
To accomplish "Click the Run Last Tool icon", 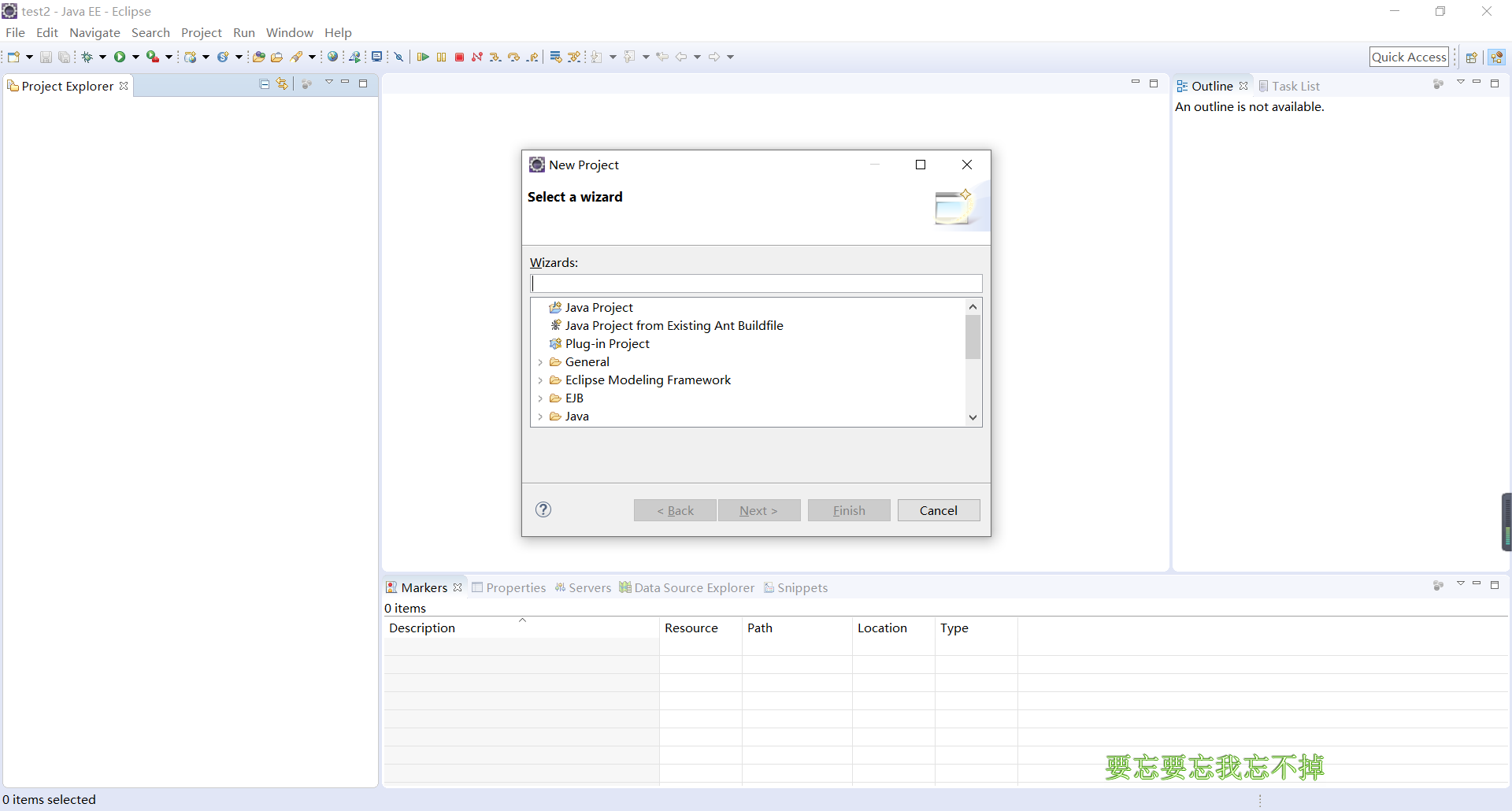I will [x=153, y=57].
